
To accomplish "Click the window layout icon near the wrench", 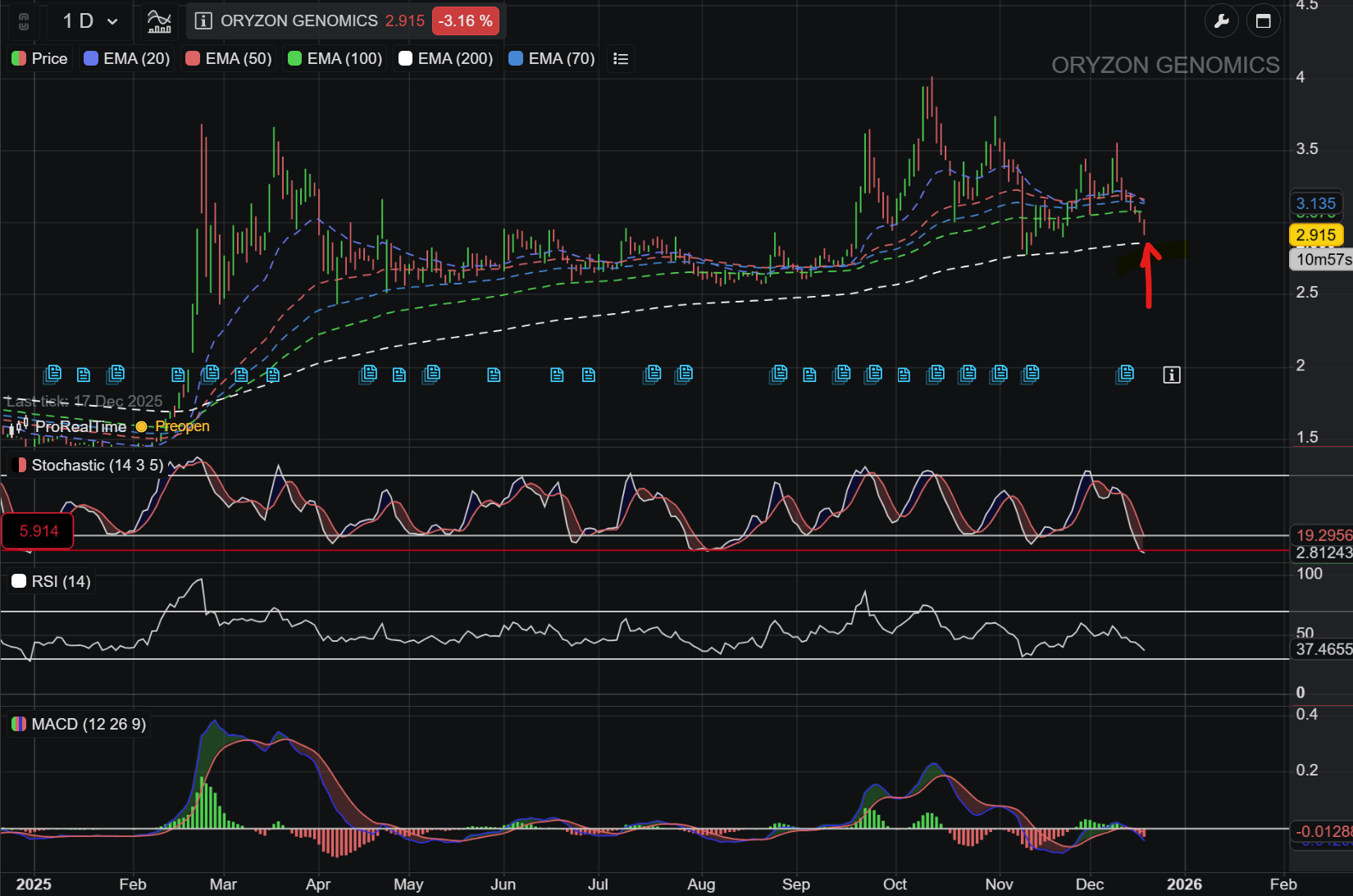I will (1264, 21).
